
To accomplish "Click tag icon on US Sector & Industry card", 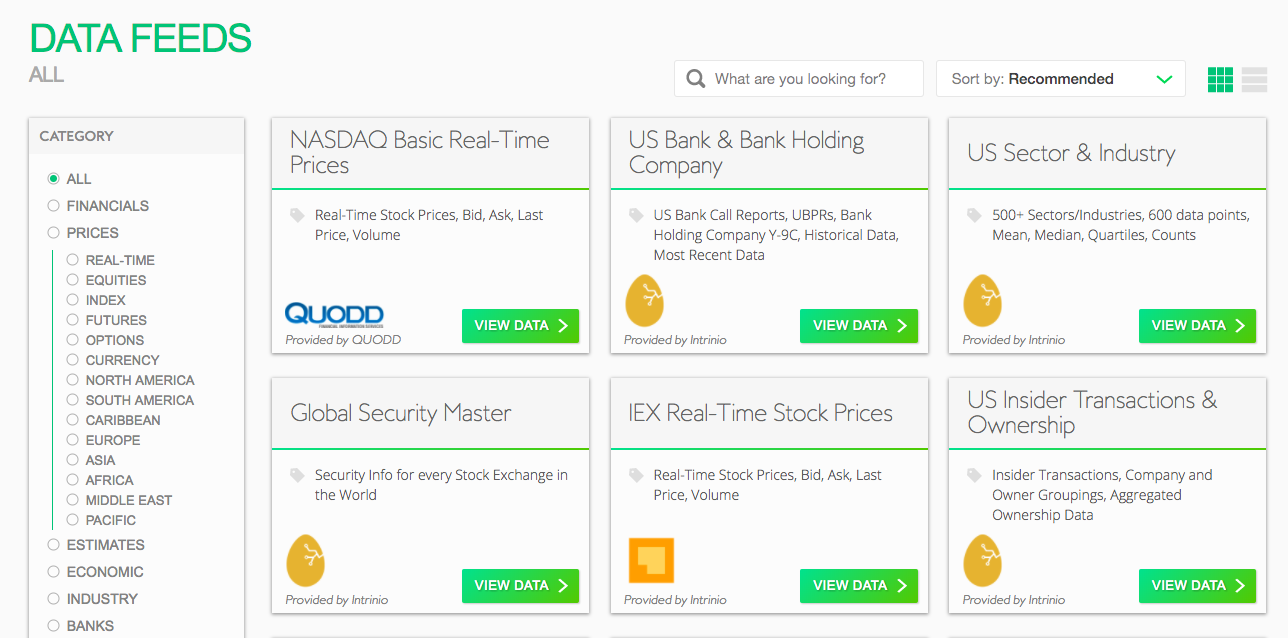I will point(974,215).
